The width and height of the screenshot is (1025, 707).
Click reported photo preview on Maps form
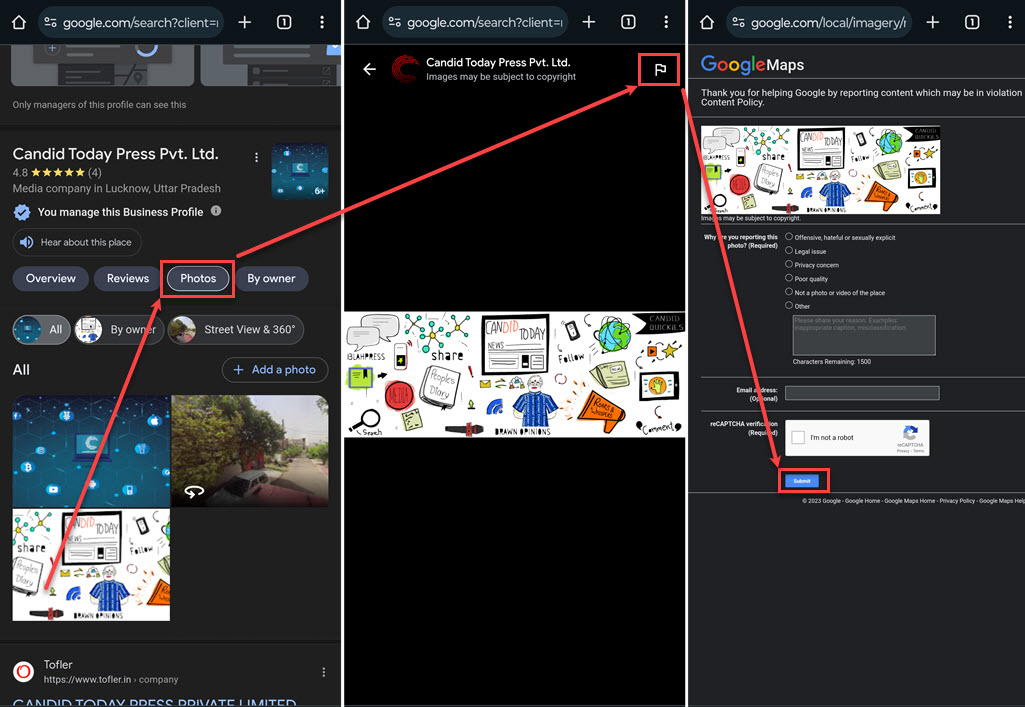pos(820,170)
